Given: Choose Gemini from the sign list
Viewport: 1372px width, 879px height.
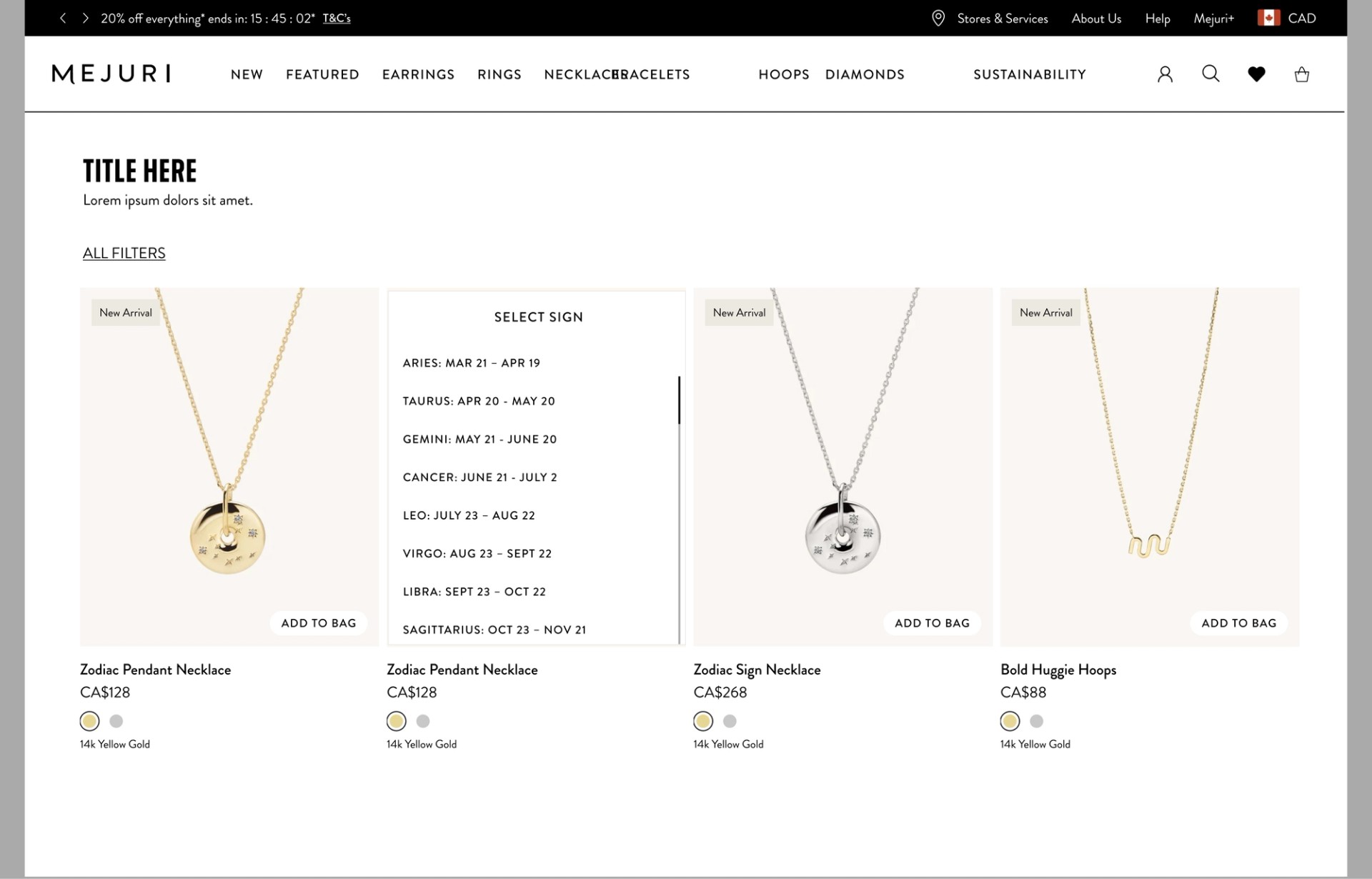Looking at the screenshot, I should pos(479,439).
